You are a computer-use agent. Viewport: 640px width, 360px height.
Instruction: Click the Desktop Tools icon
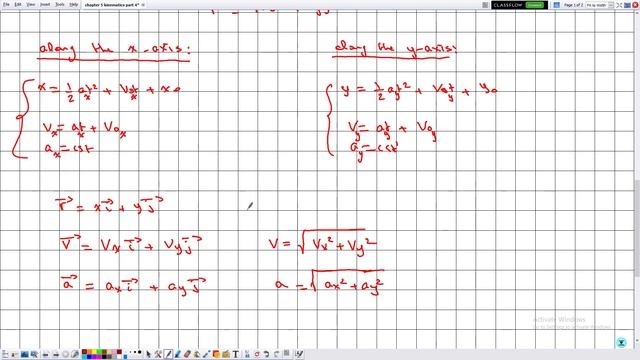tap(34, 354)
